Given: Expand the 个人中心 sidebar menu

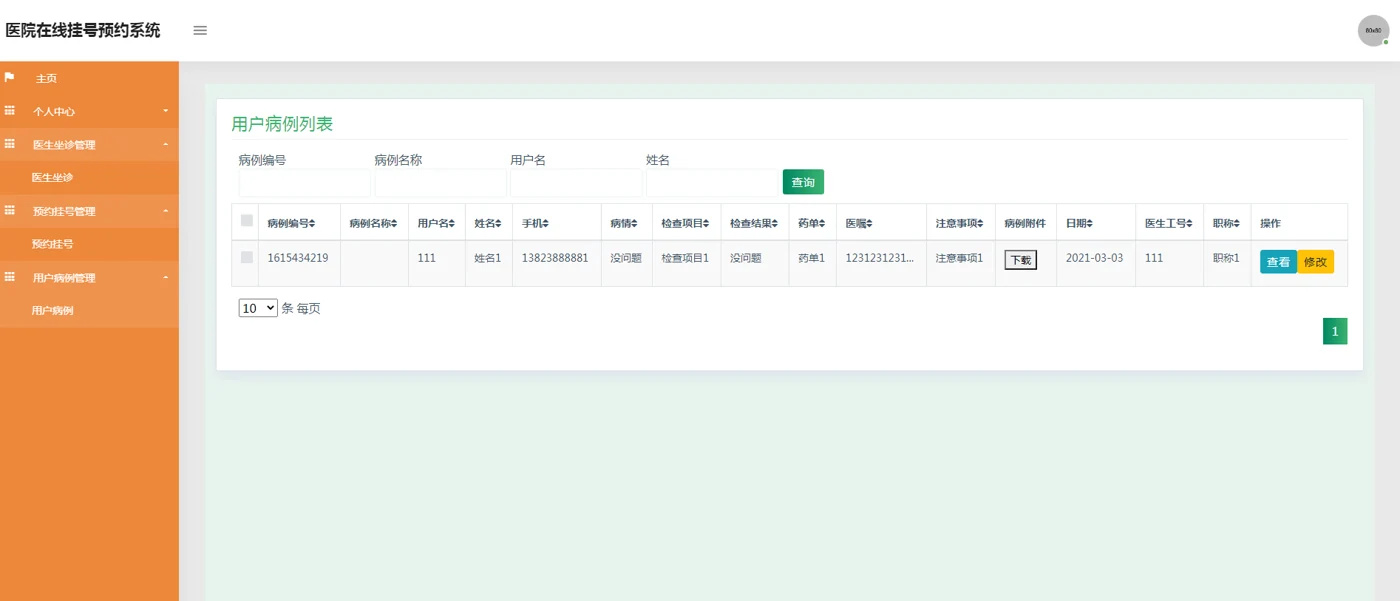Looking at the screenshot, I should pyautogui.click(x=89, y=111).
